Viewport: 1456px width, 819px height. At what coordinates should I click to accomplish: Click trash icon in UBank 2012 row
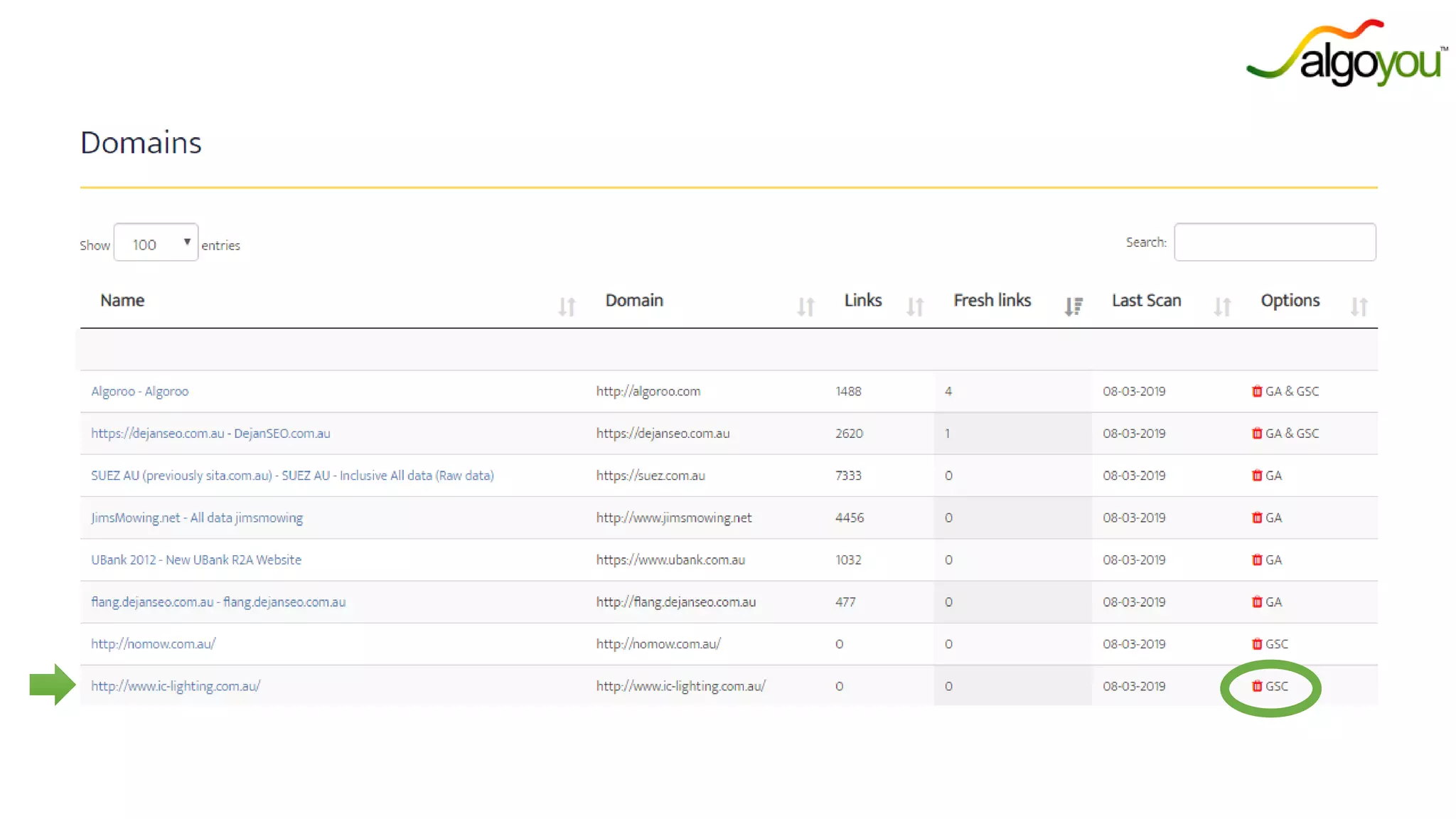(x=1256, y=560)
